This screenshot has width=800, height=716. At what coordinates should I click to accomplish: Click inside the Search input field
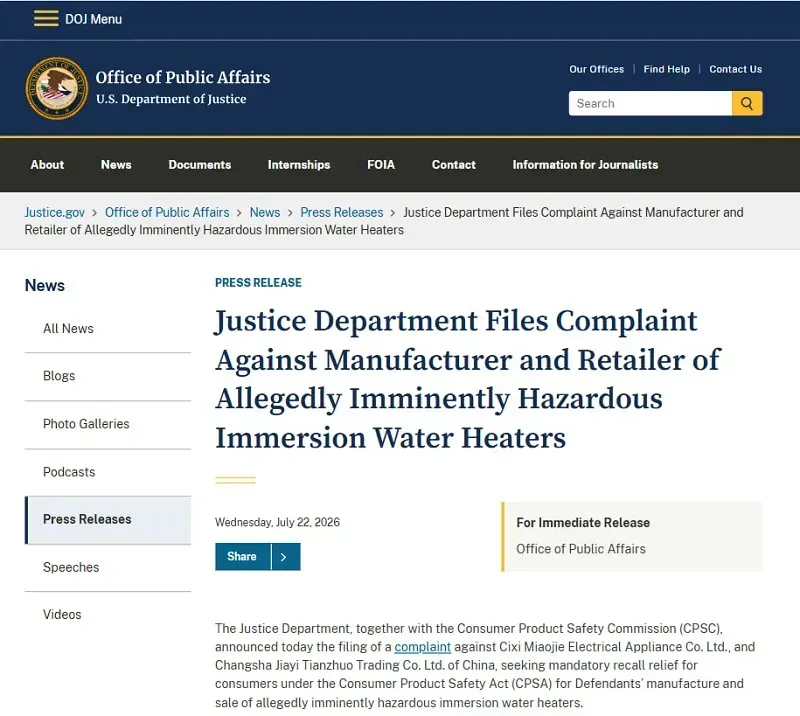click(x=650, y=104)
